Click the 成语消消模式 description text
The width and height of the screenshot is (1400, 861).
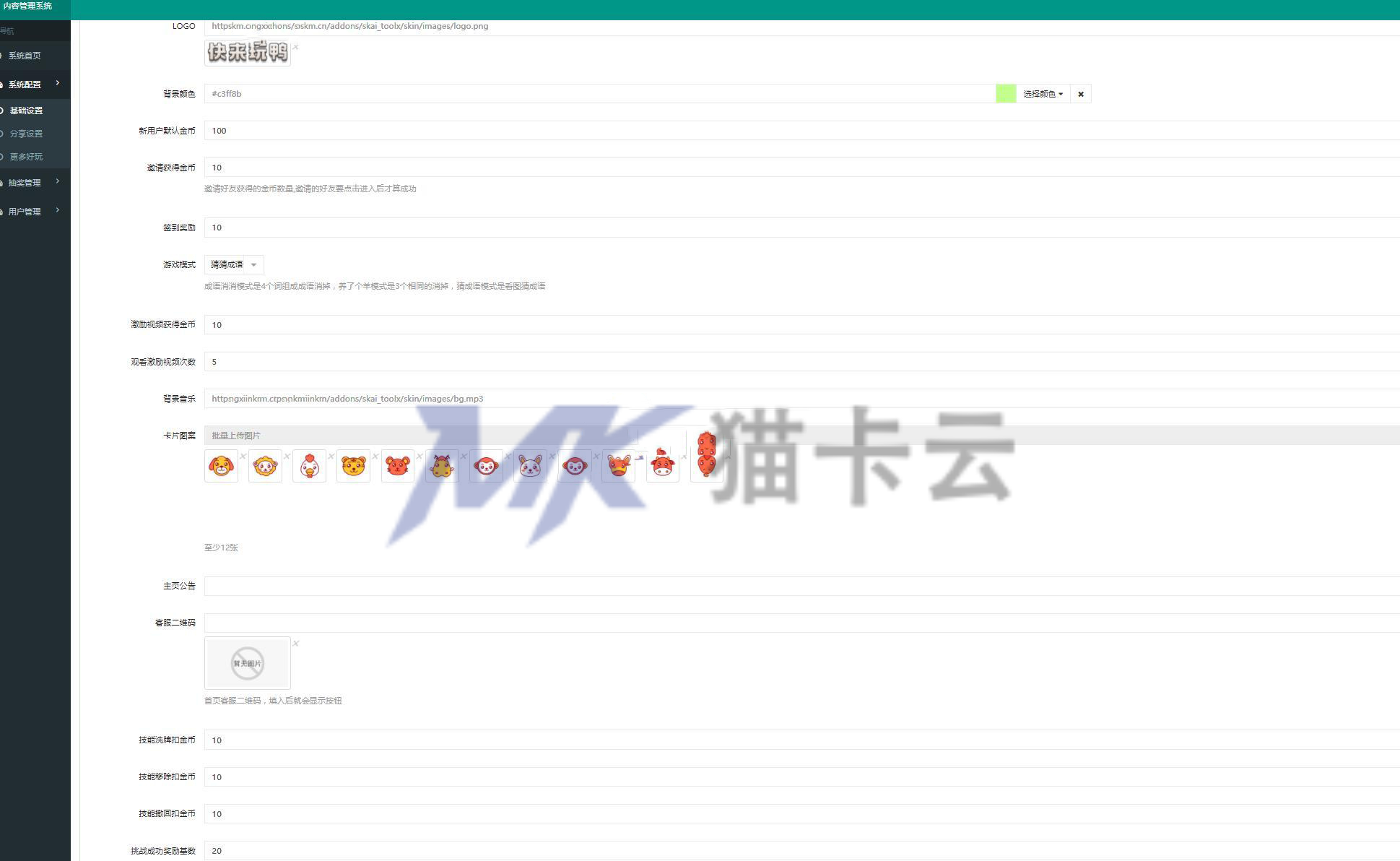click(x=375, y=286)
